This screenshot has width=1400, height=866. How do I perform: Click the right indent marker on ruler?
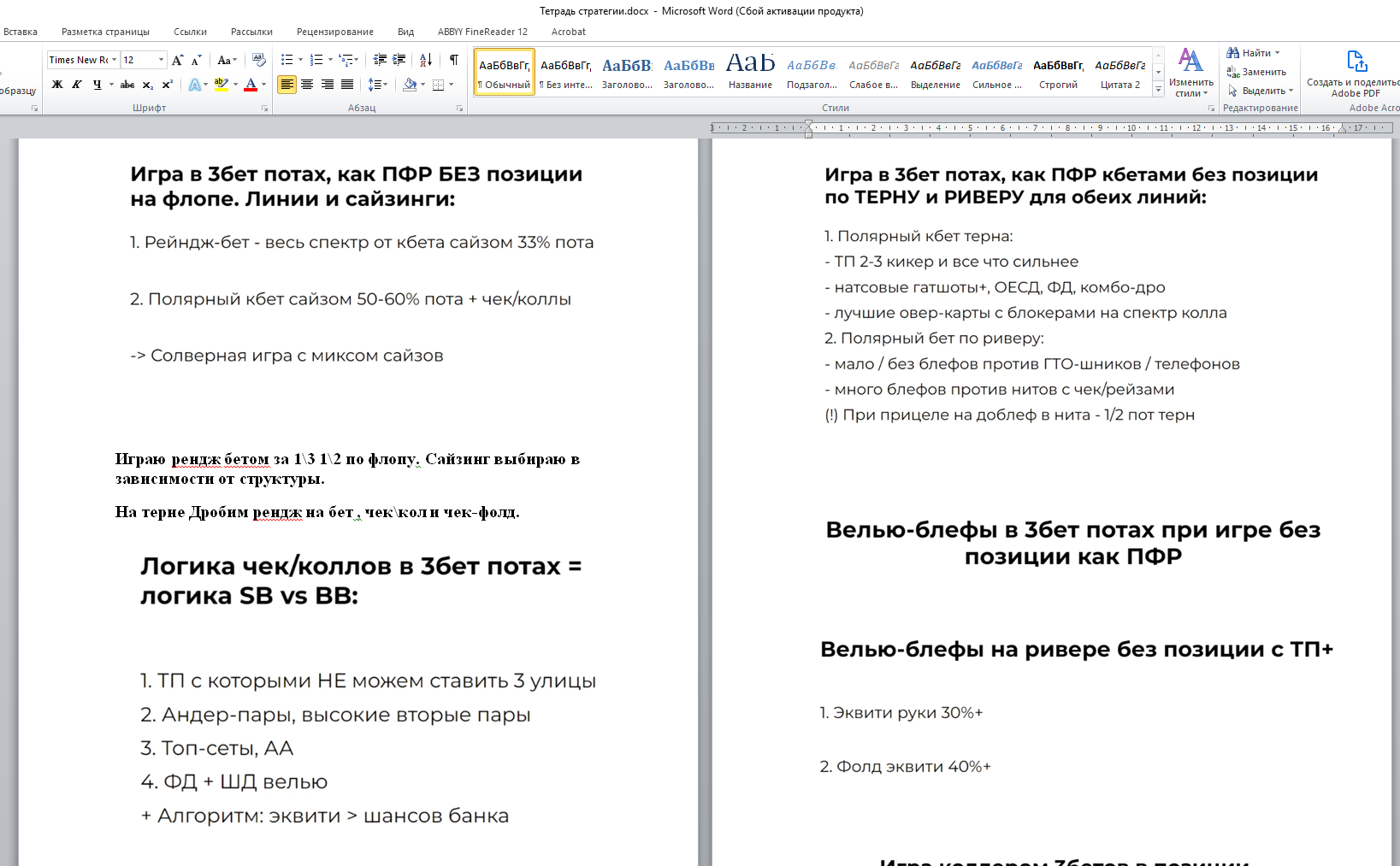(1342, 130)
